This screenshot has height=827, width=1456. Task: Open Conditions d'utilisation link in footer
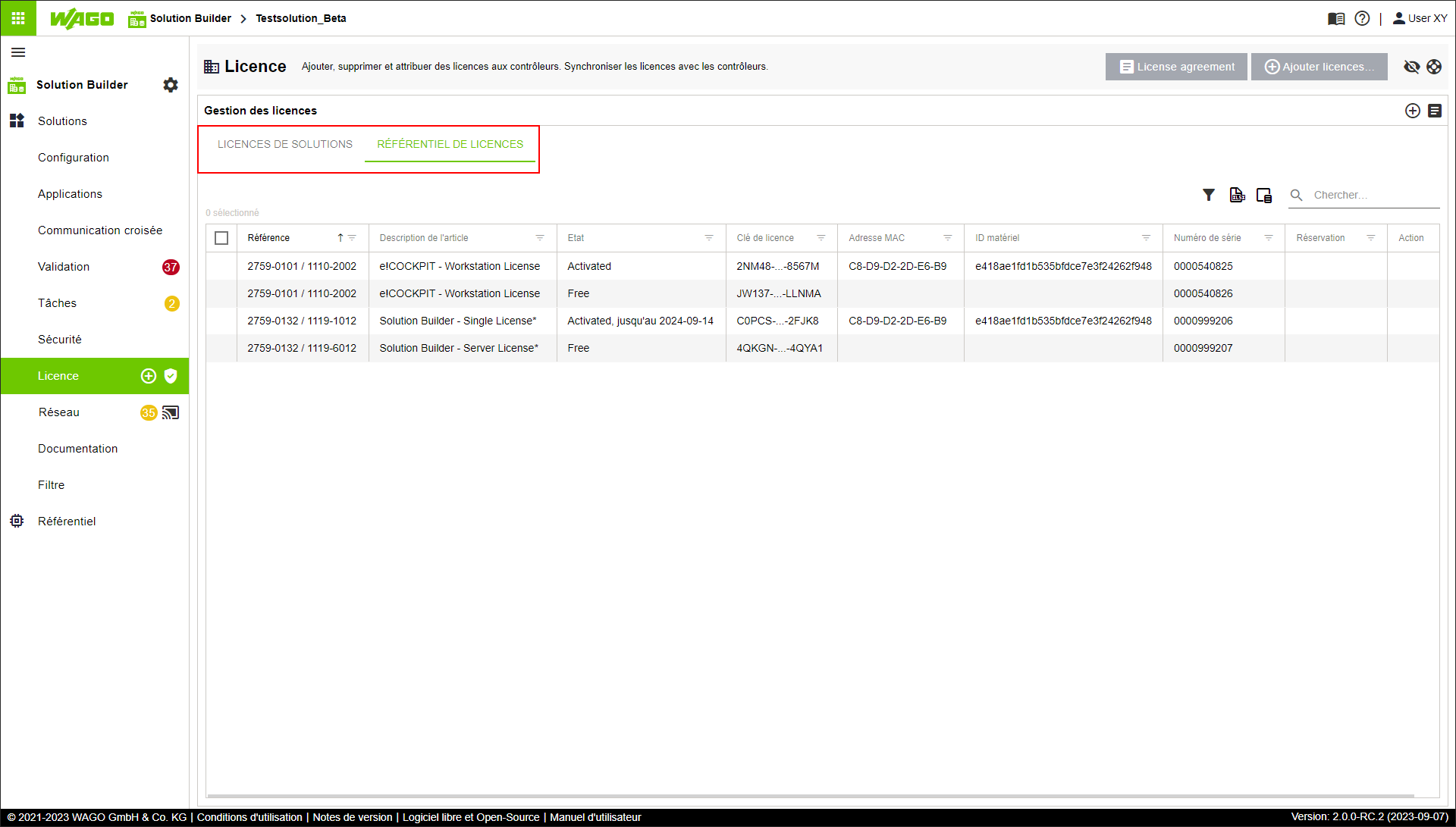click(249, 817)
